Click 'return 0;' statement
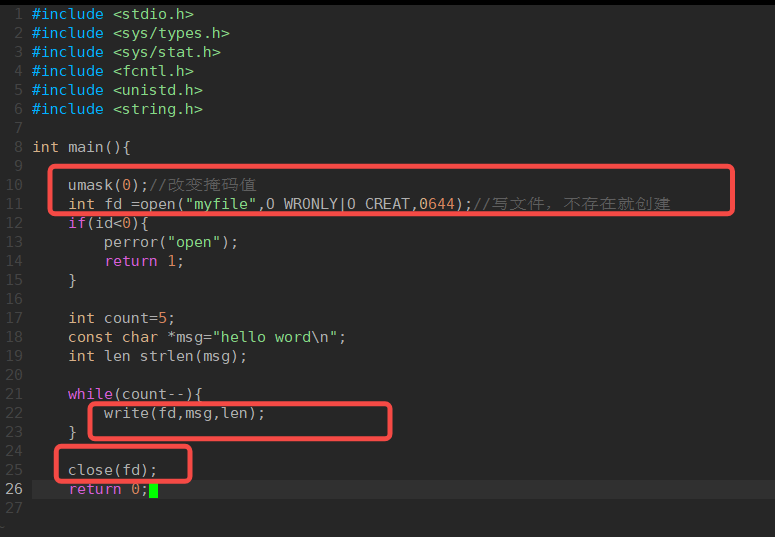The image size is (775, 537). coord(108,489)
